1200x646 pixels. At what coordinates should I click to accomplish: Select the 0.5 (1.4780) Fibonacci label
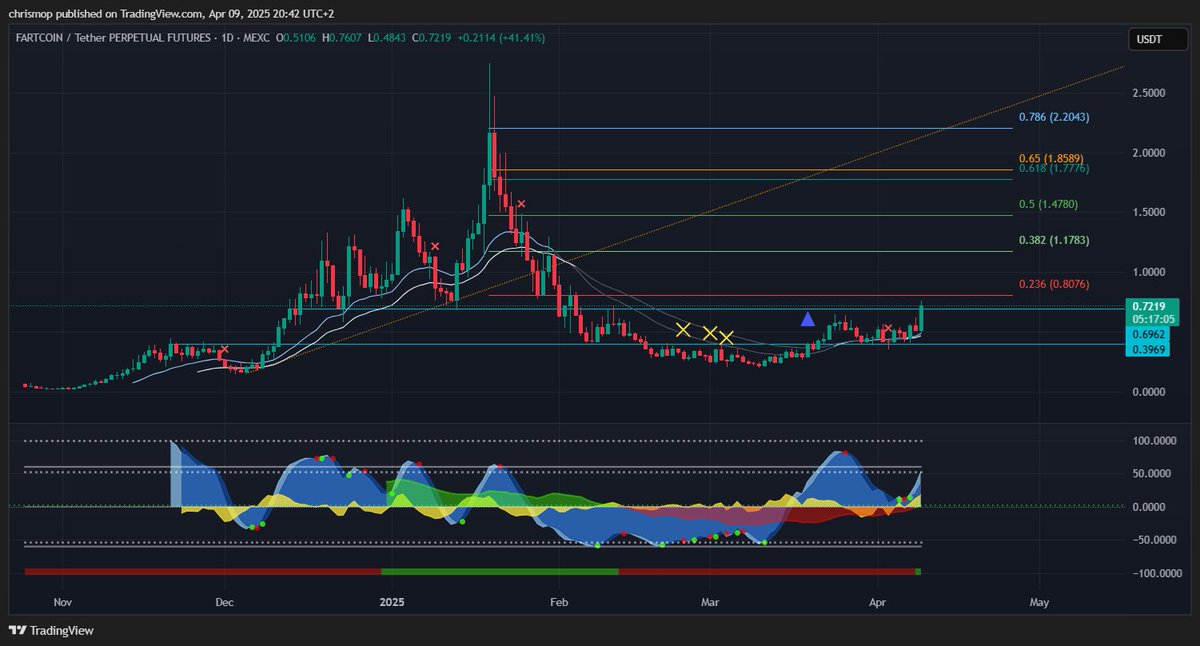click(1048, 204)
